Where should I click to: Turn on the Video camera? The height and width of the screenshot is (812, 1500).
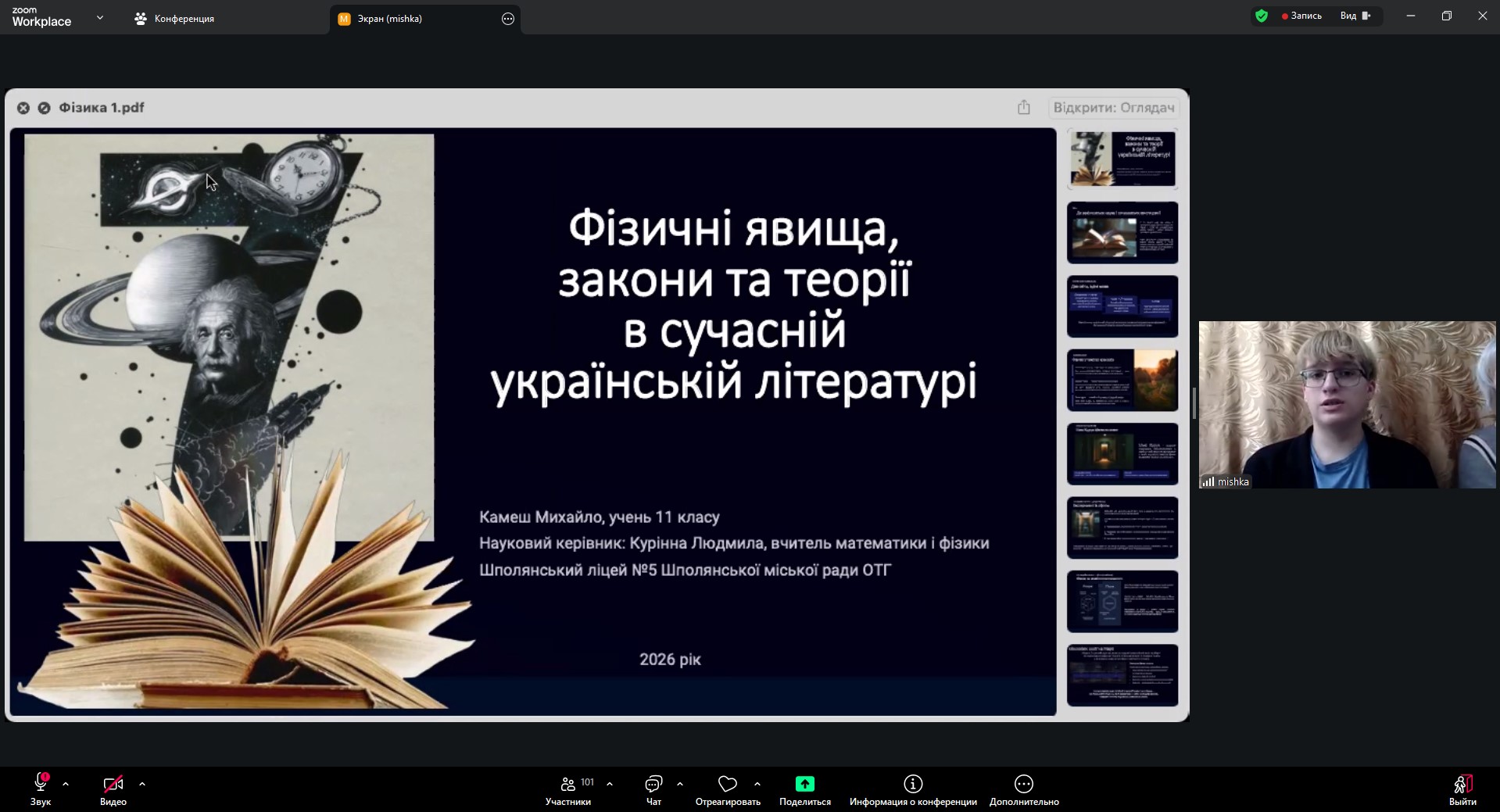pos(113,783)
